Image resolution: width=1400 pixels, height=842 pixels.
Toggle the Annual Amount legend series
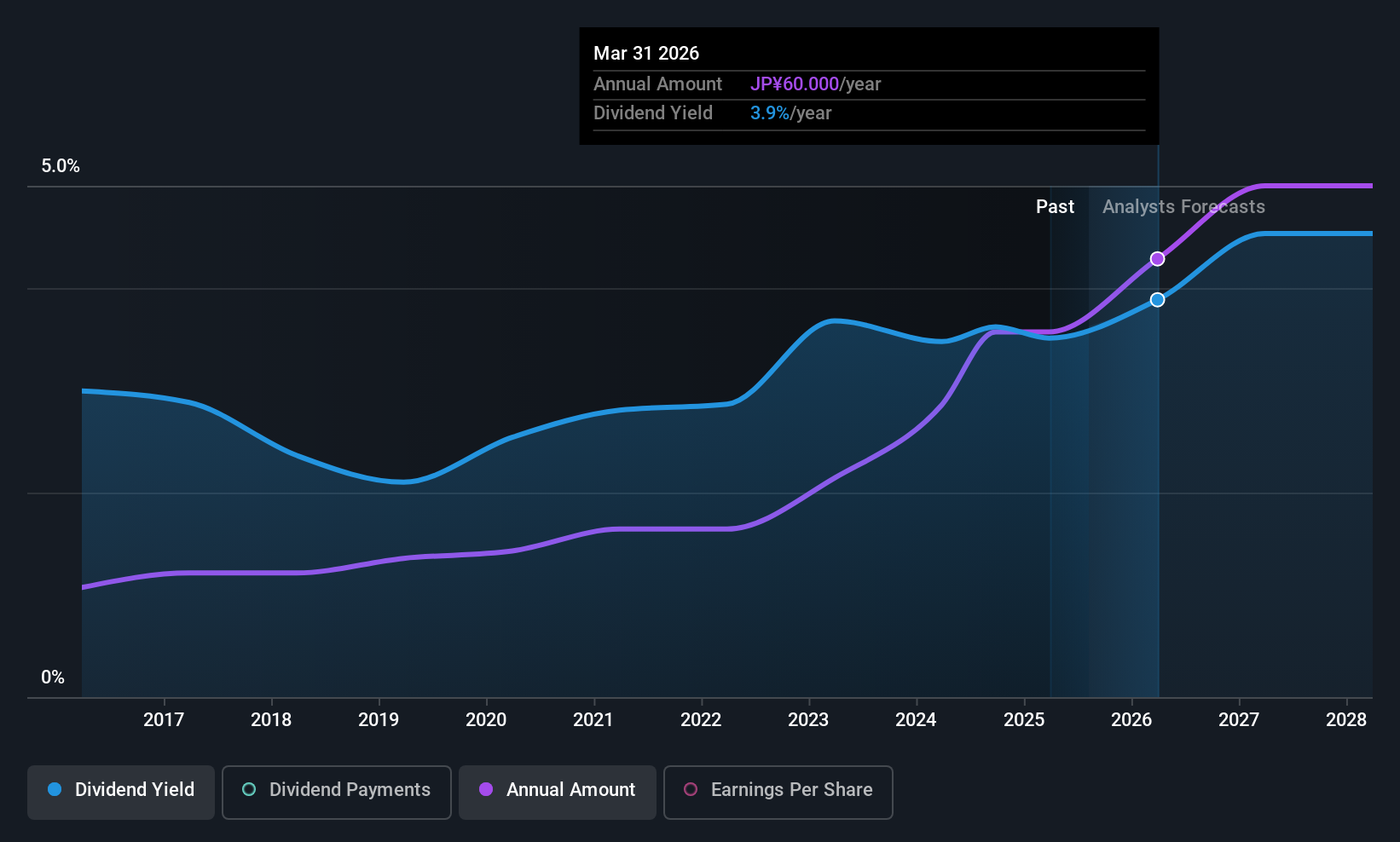click(x=558, y=790)
